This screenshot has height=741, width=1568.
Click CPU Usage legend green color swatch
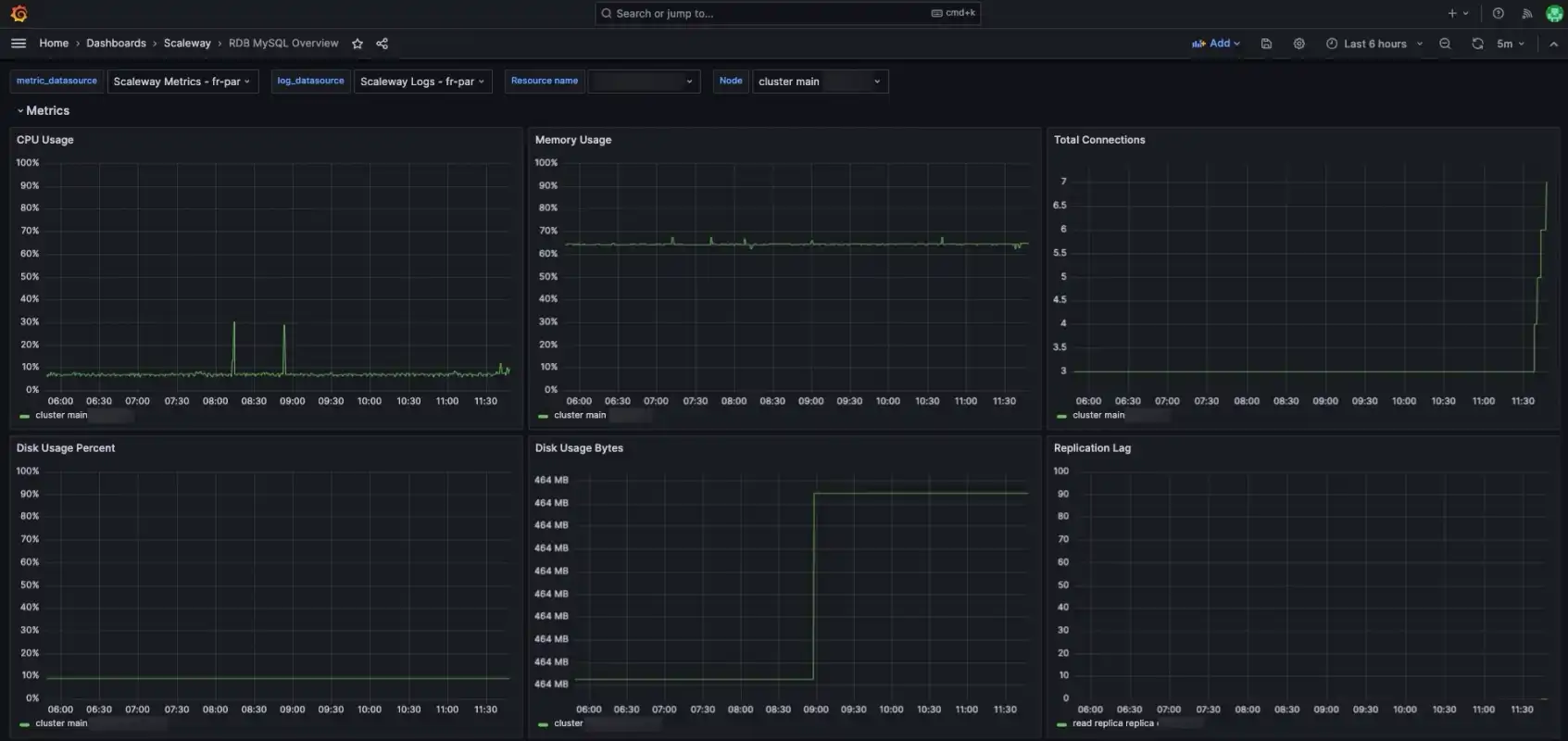pos(24,417)
